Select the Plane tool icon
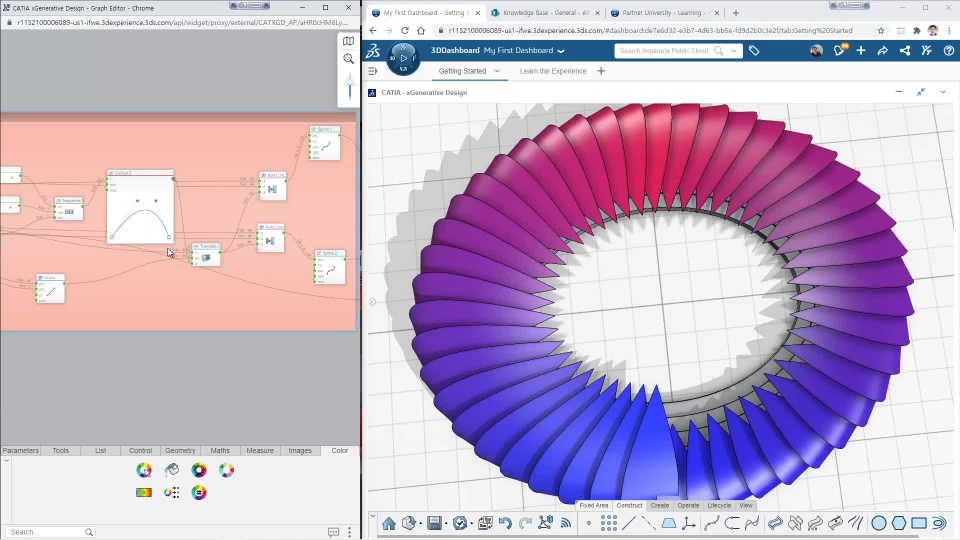This screenshot has width=960, height=540. pos(669,523)
